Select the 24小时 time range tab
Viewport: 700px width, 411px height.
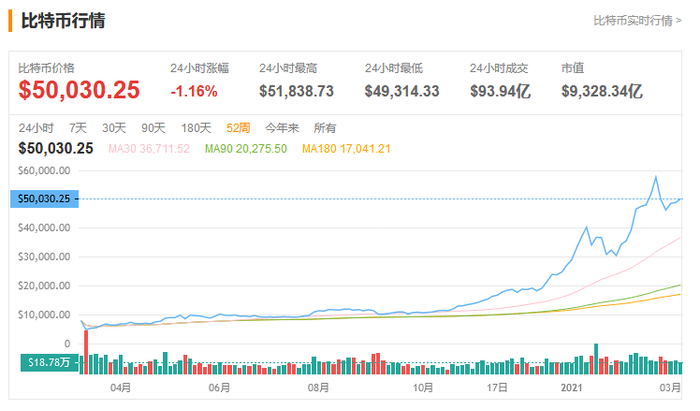pos(35,128)
